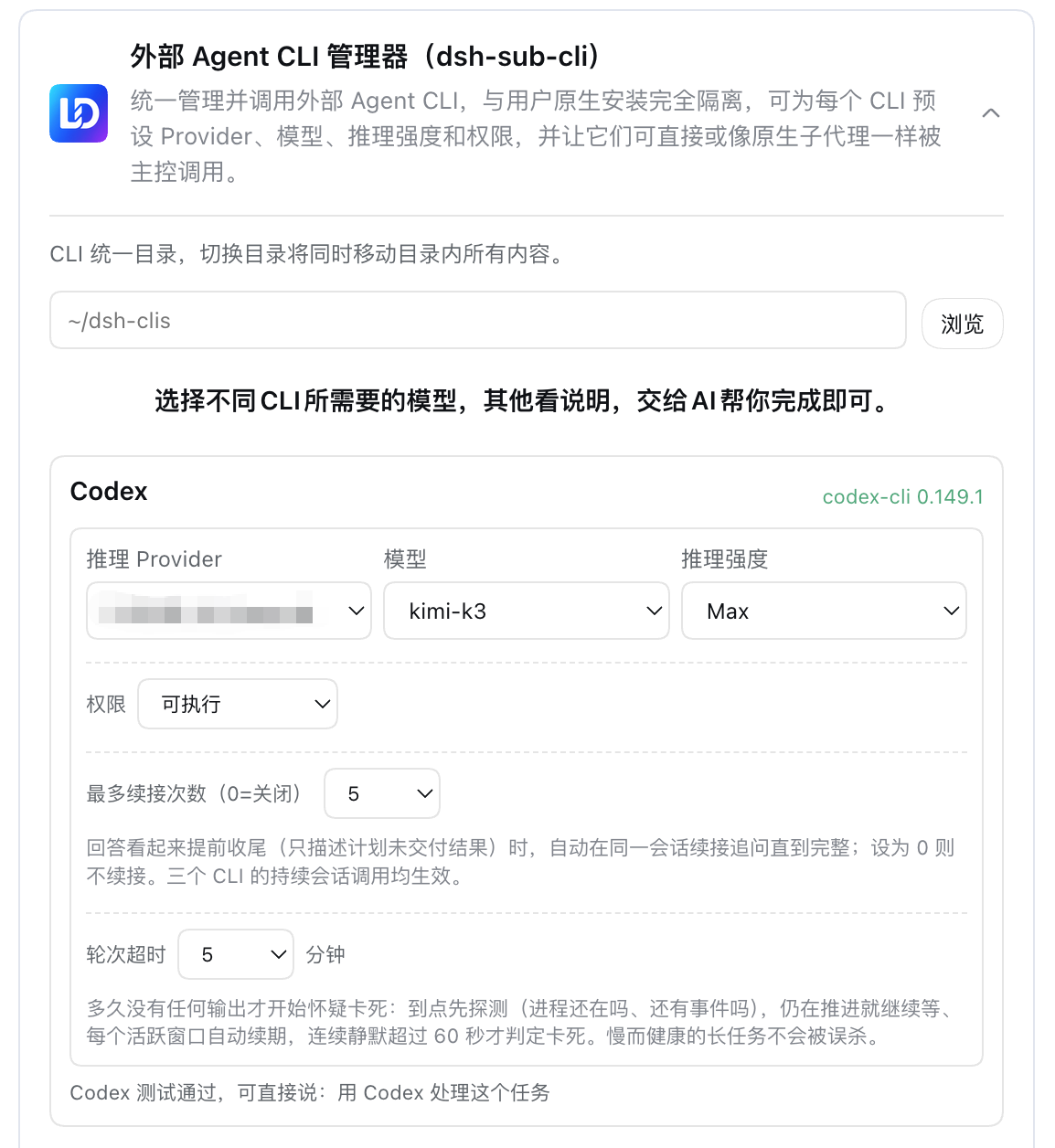Click the 推理强度 label

click(725, 559)
